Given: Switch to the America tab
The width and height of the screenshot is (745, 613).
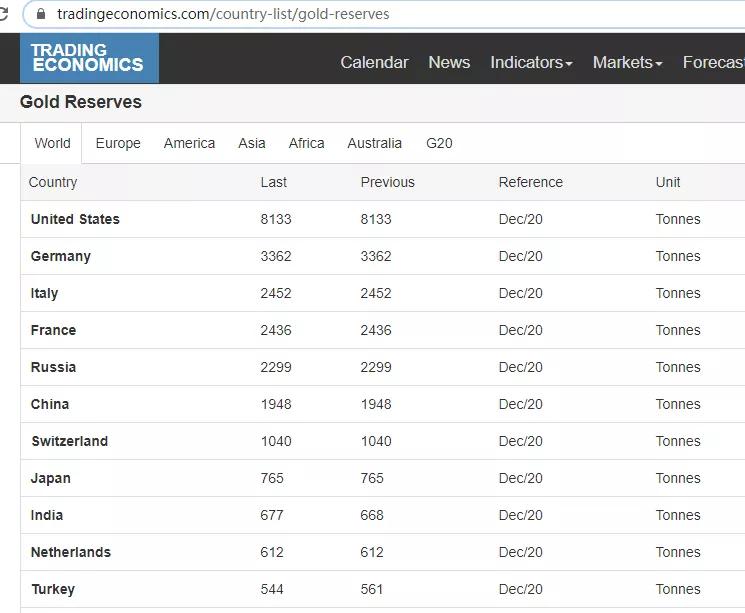Looking at the screenshot, I should coord(189,143).
